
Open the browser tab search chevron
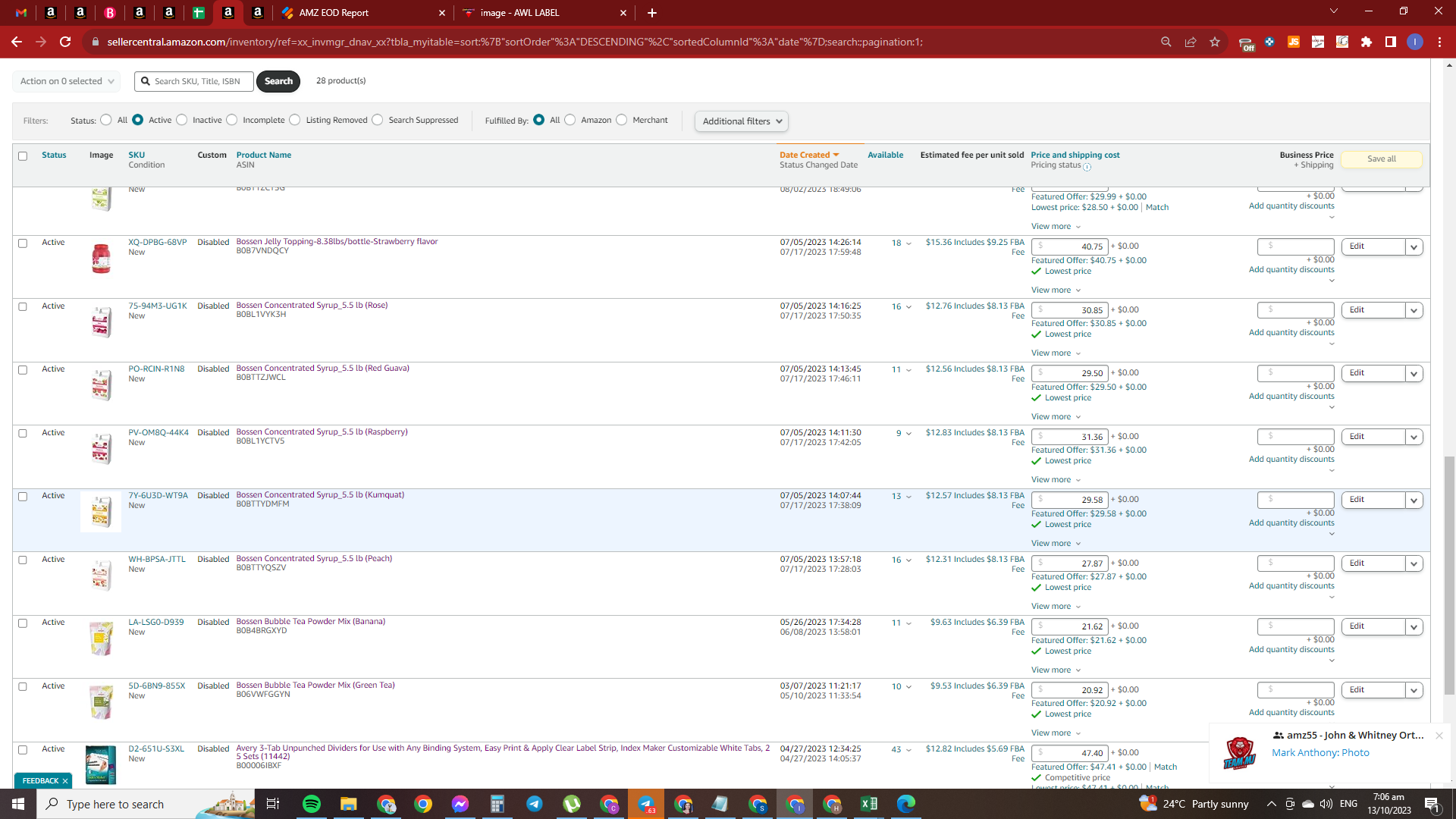click(1334, 11)
